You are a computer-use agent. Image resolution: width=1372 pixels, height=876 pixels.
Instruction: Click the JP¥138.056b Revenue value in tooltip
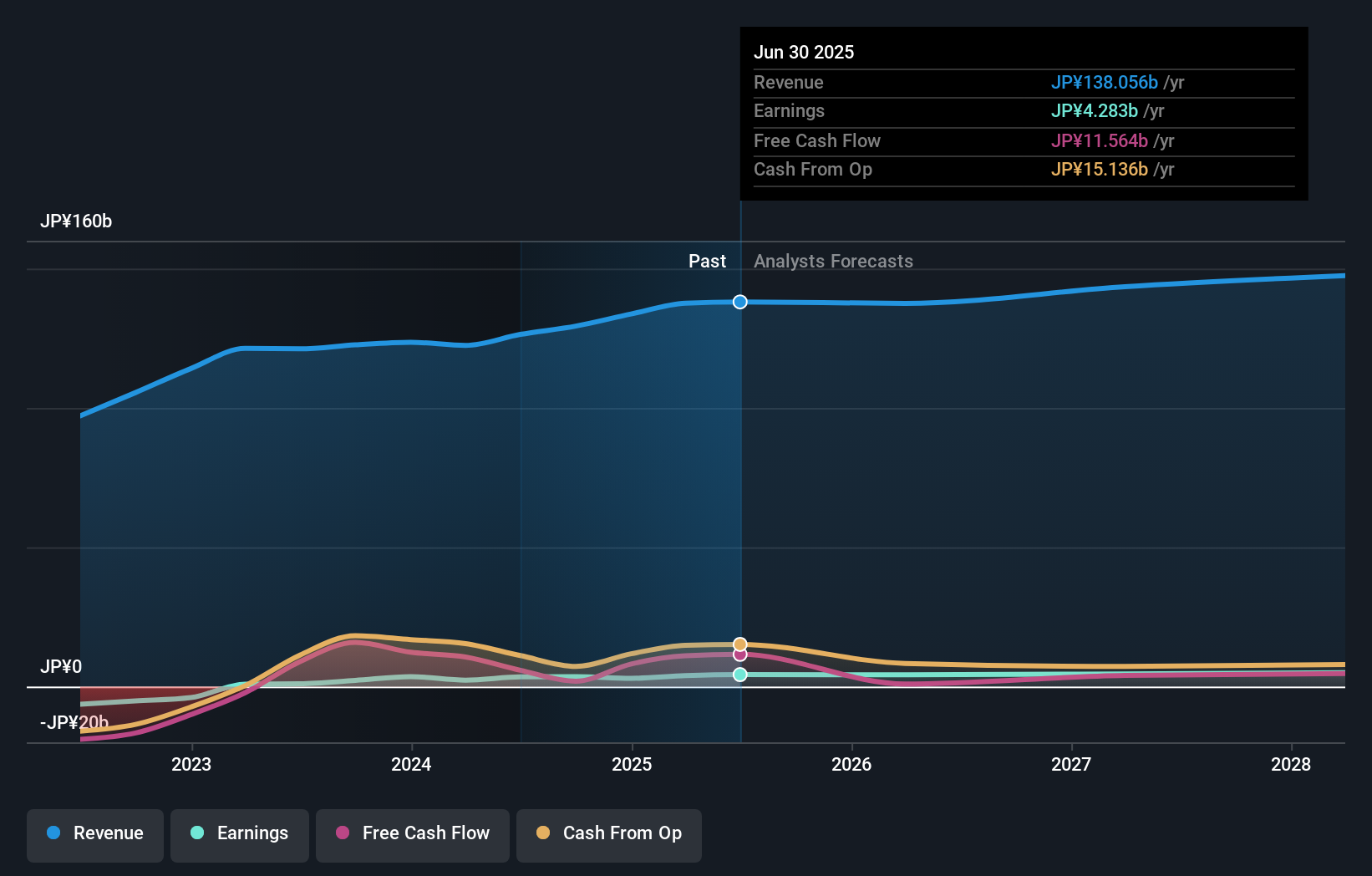tap(1104, 82)
